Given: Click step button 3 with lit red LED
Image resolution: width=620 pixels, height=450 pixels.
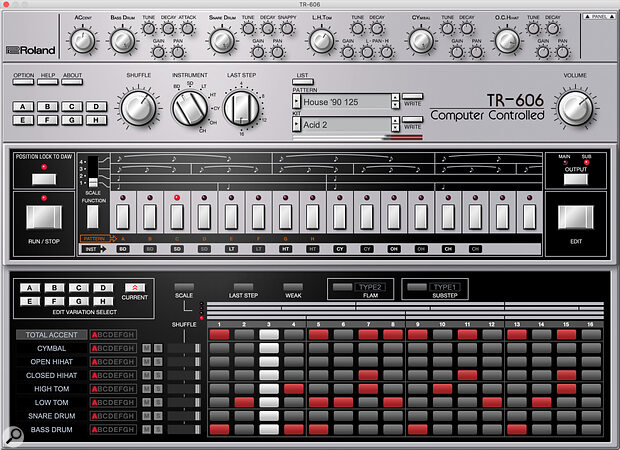Looking at the screenshot, I should point(177,217).
